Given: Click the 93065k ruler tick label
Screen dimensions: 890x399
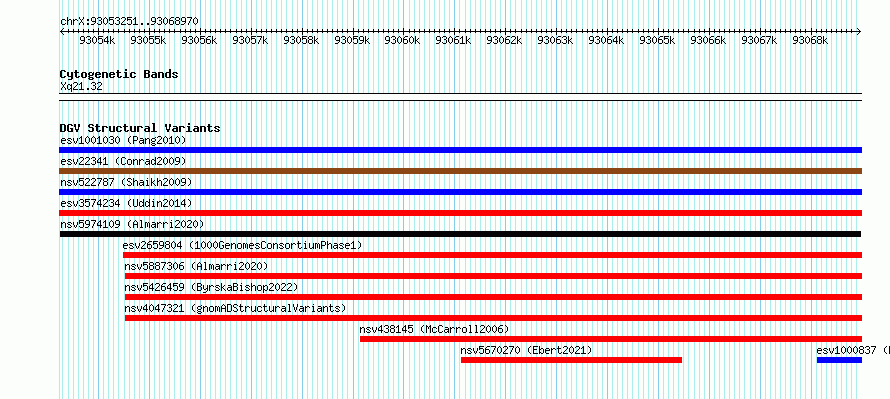Looking at the screenshot, I should click(657, 40).
